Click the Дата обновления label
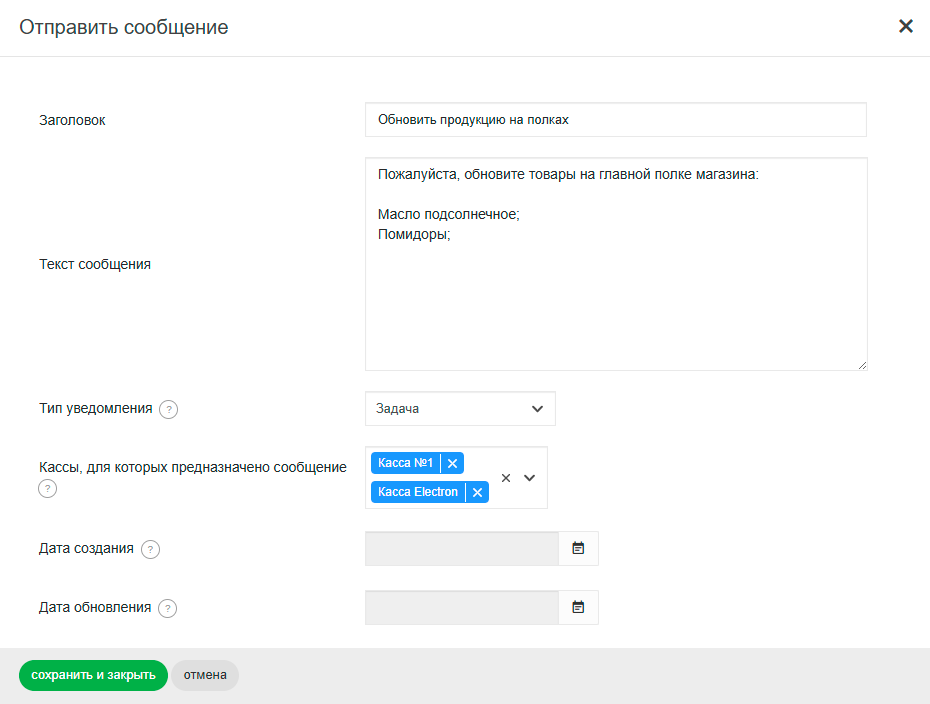The width and height of the screenshot is (930, 704). 95,607
